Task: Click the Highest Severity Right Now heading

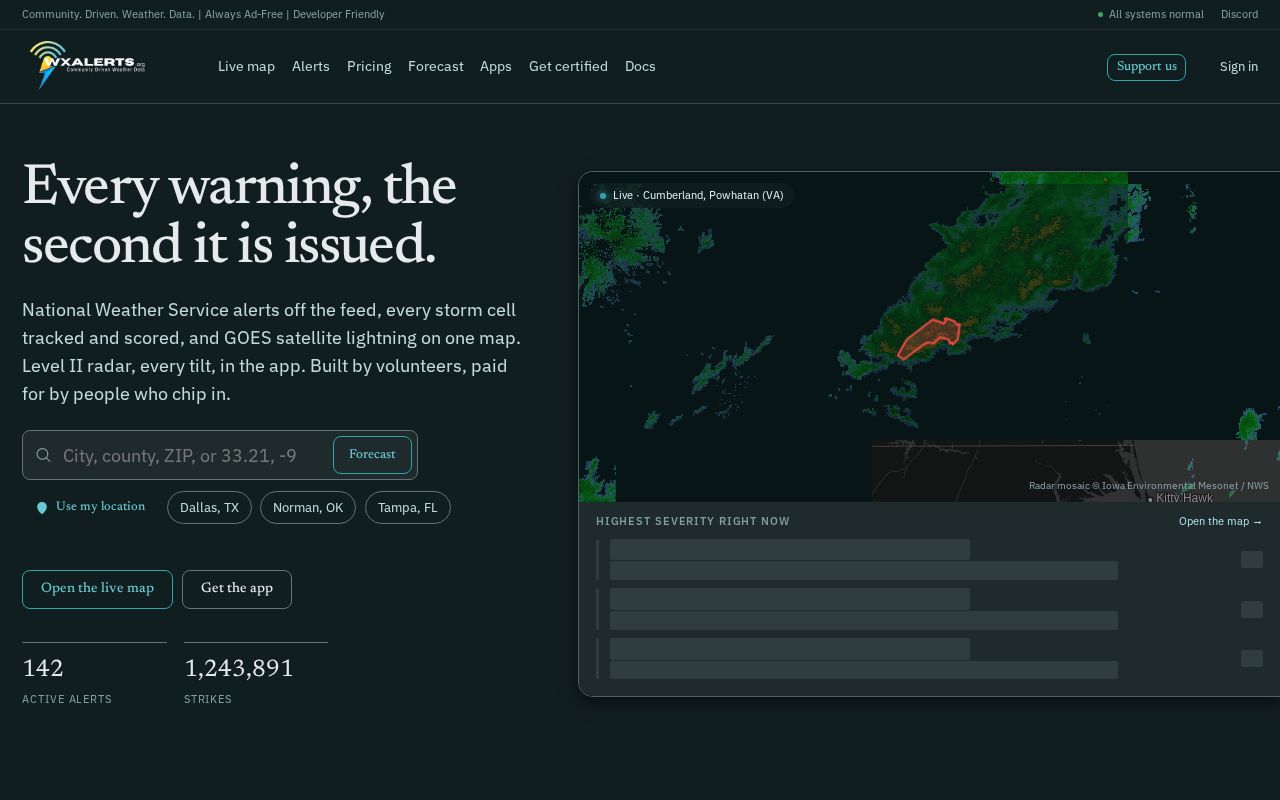Action: (x=693, y=521)
